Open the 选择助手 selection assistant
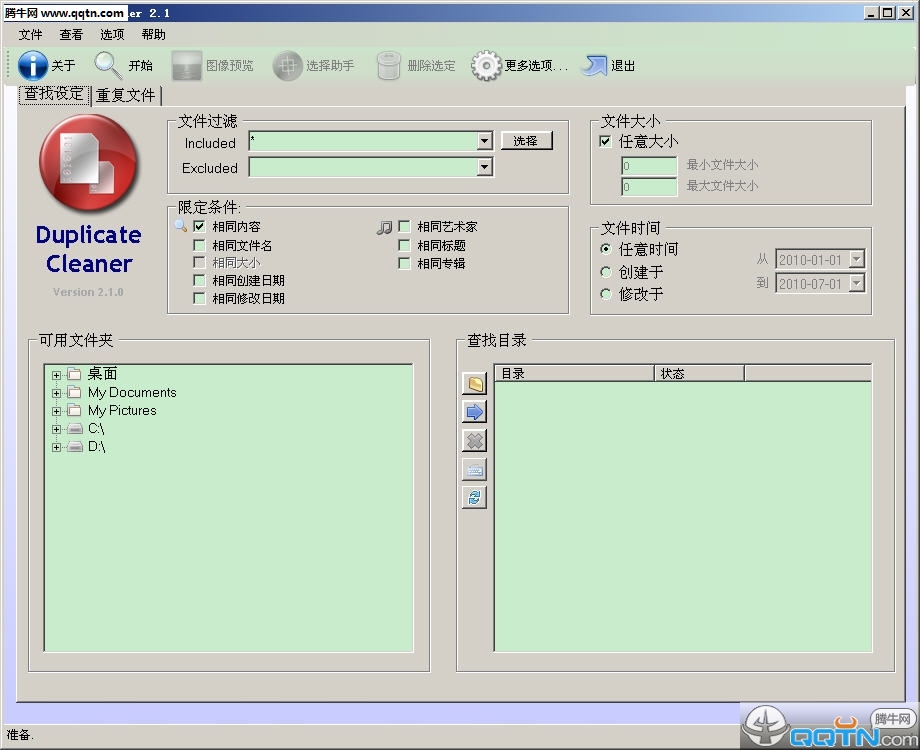The height and width of the screenshot is (750, 920). pyautogui.click(x=288, y=65)
